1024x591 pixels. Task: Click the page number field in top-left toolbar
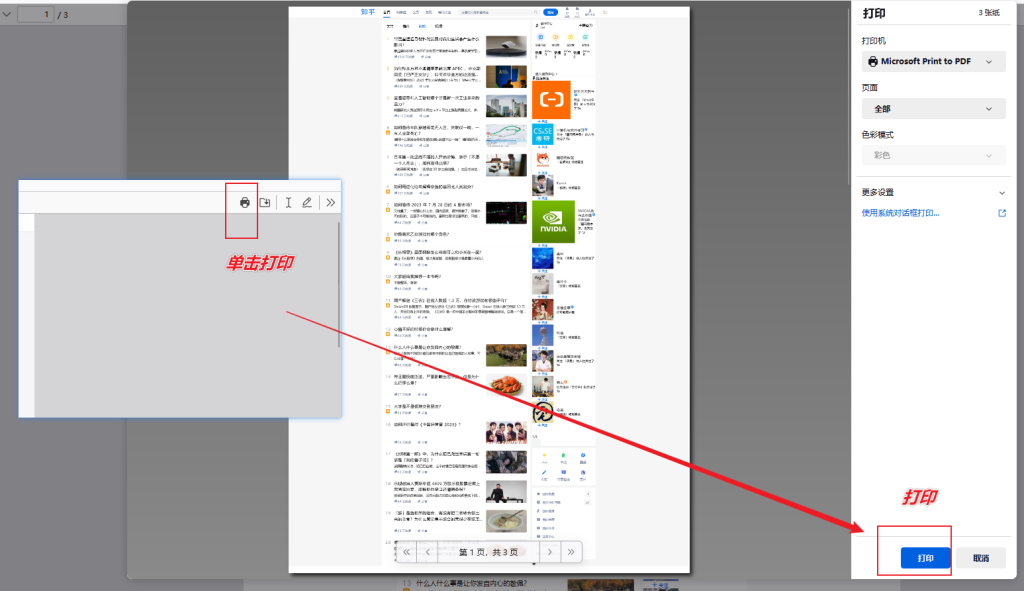point(34,14)
